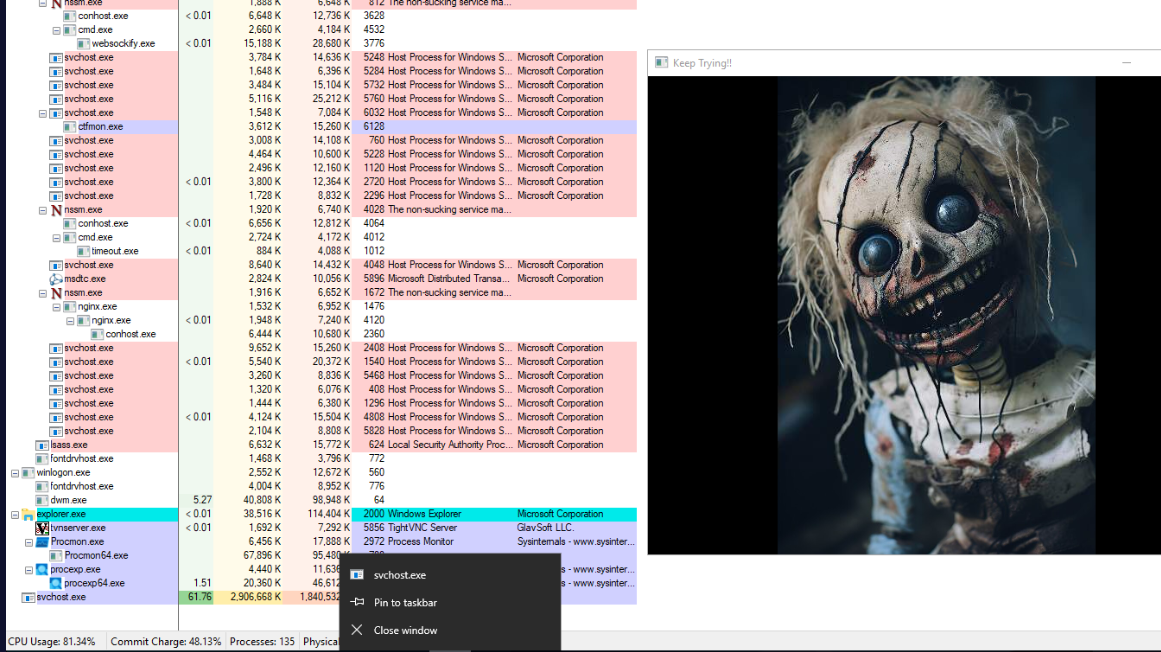This screenshot has width=1161, height=652.
Task: Click the procexp64.exe magnifier icon
Action: tap(56, 583)
